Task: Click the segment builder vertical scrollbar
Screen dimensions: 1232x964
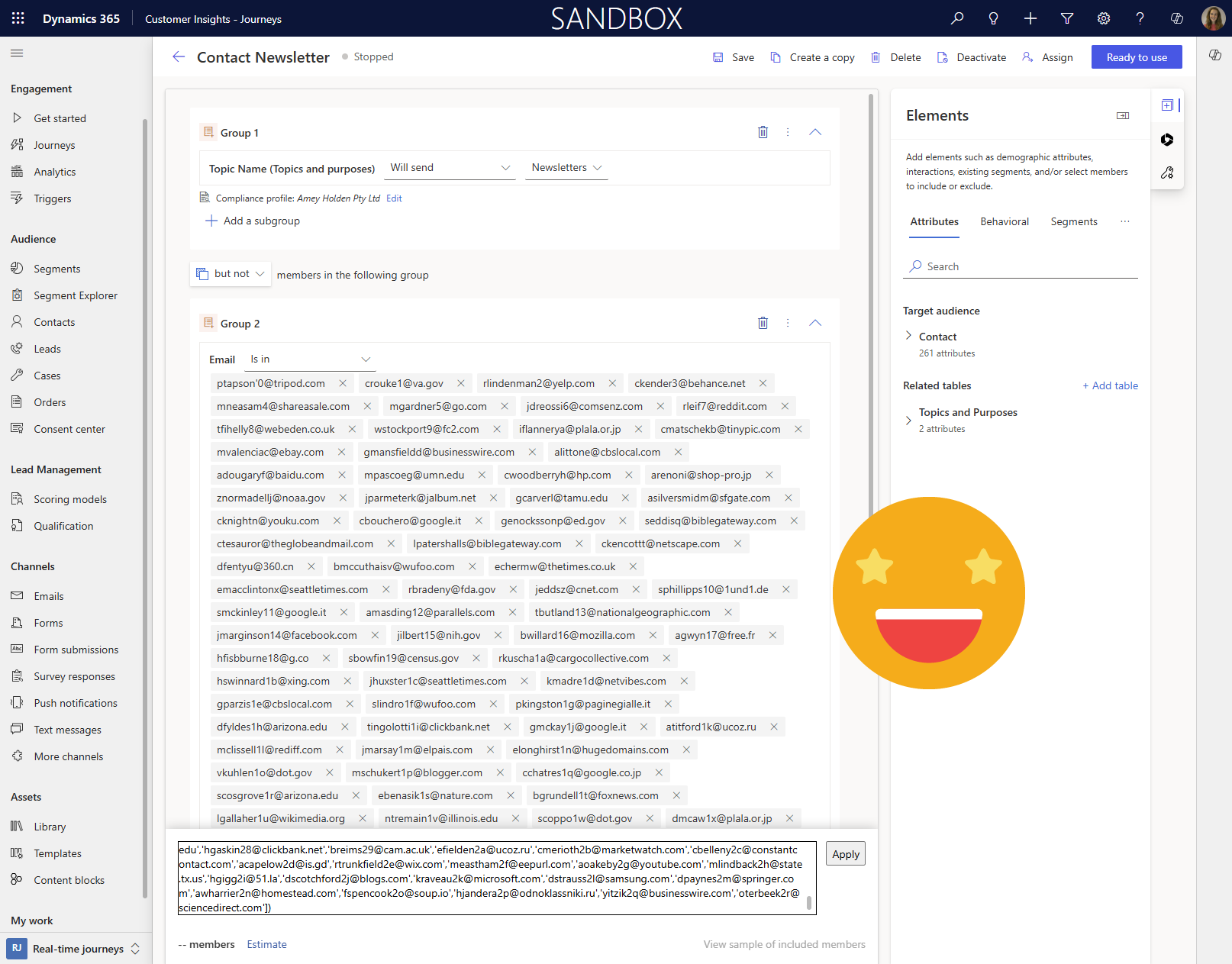Action: (x=871, y=305)
